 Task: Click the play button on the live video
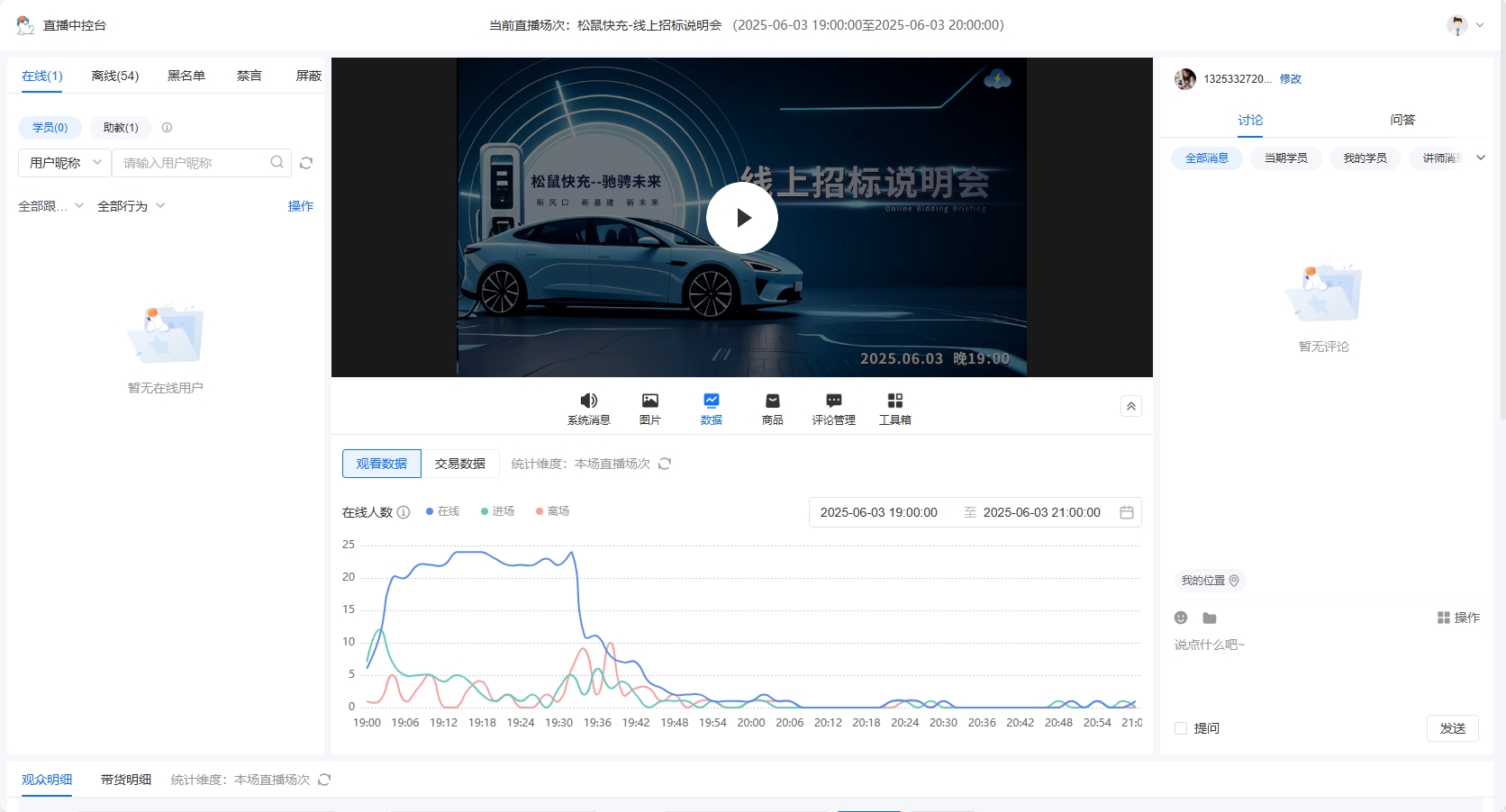(741, 217)
